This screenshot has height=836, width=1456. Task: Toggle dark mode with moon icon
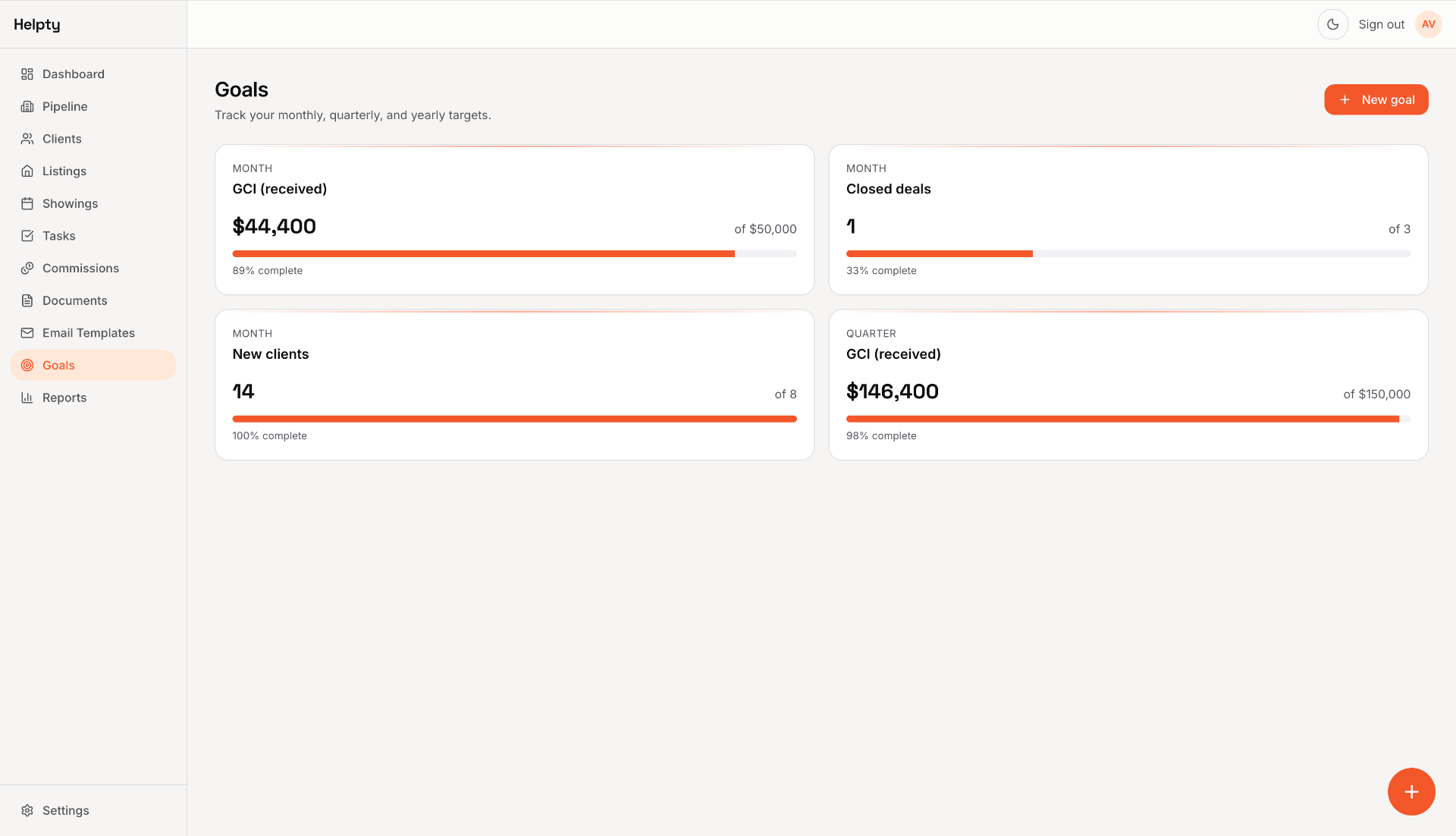coord(1332,24)
